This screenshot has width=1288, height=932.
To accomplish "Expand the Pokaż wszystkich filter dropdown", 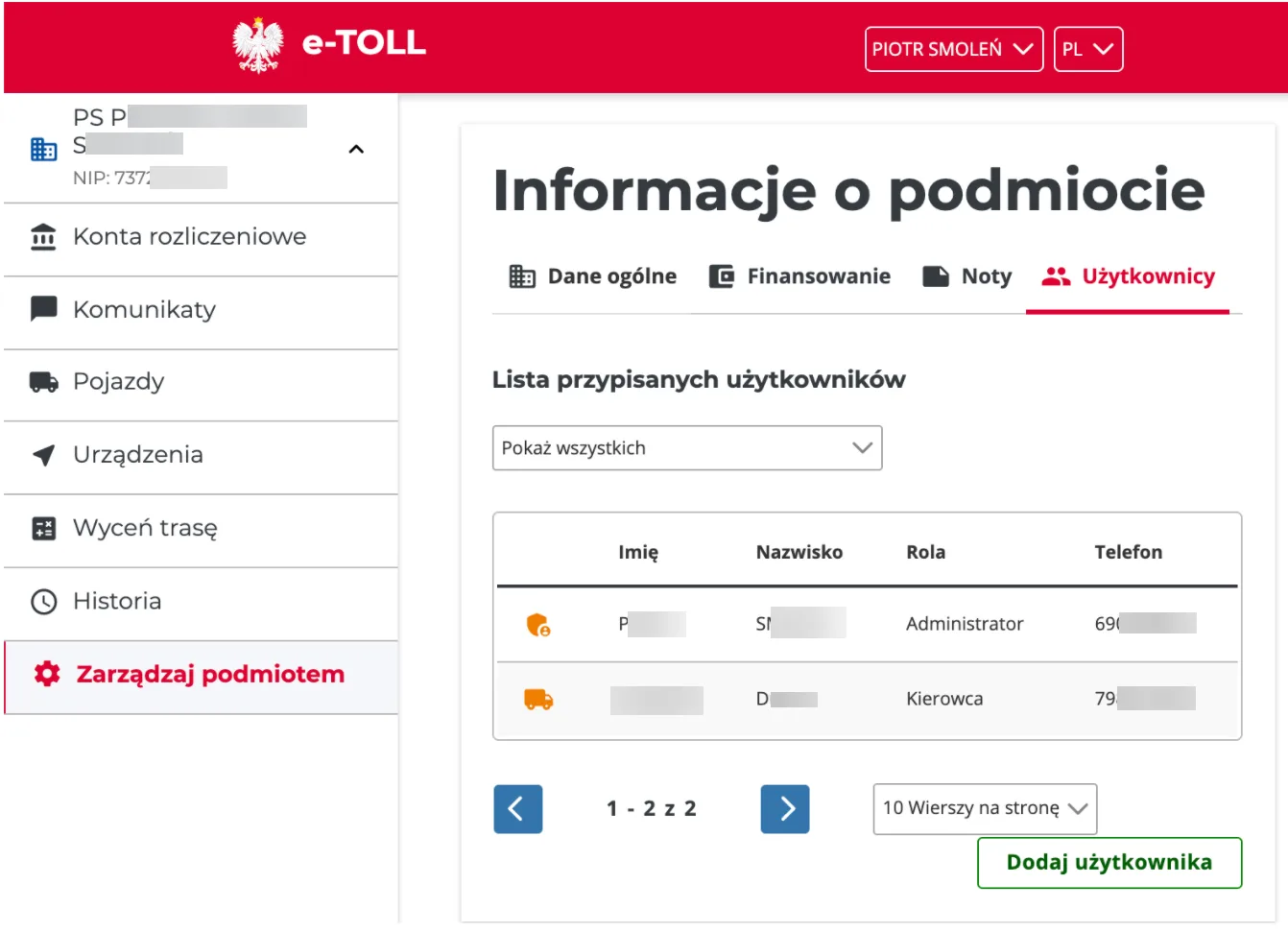I will tap(687, 448).
